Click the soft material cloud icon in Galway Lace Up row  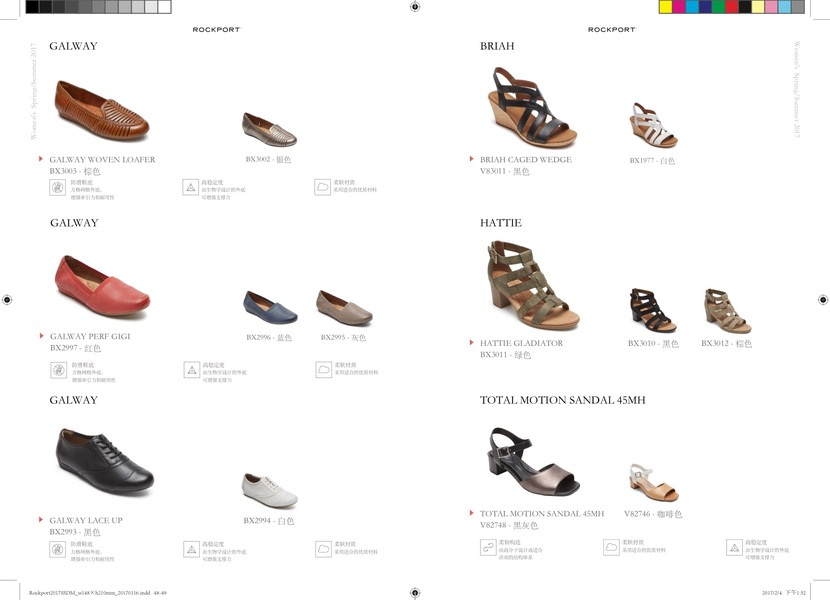(x=323, y=549)
